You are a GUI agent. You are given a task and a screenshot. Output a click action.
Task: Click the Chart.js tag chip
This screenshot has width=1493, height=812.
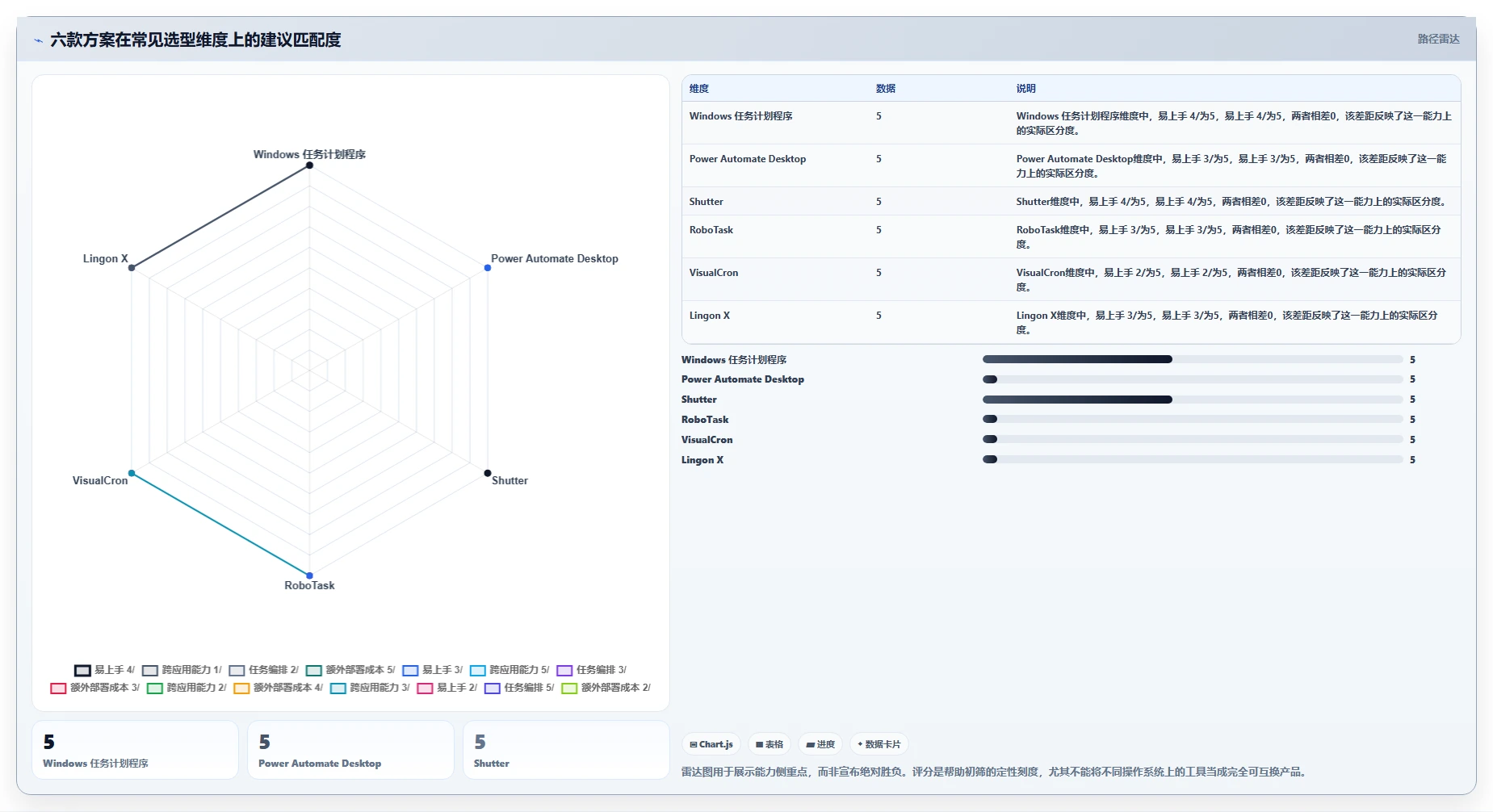(x=711, y=744)
